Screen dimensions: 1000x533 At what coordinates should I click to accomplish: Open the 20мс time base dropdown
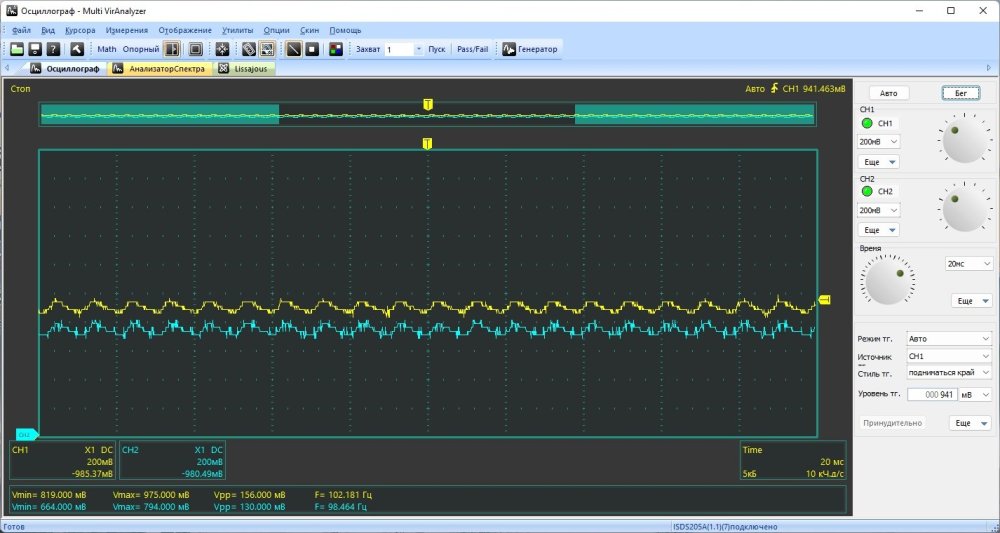click(x=968, y=264)
